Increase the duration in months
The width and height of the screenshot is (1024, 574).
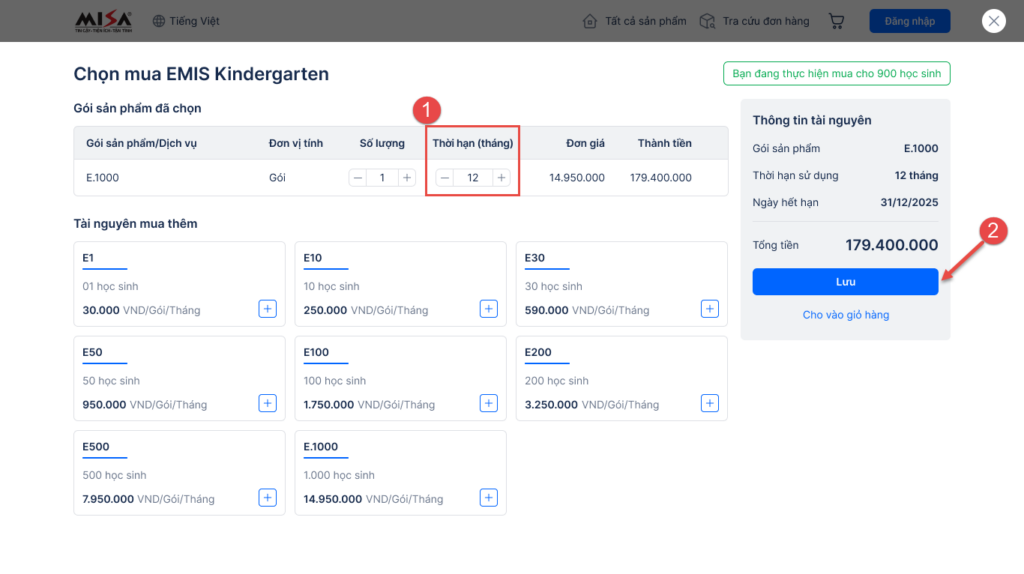click(501, 178)
